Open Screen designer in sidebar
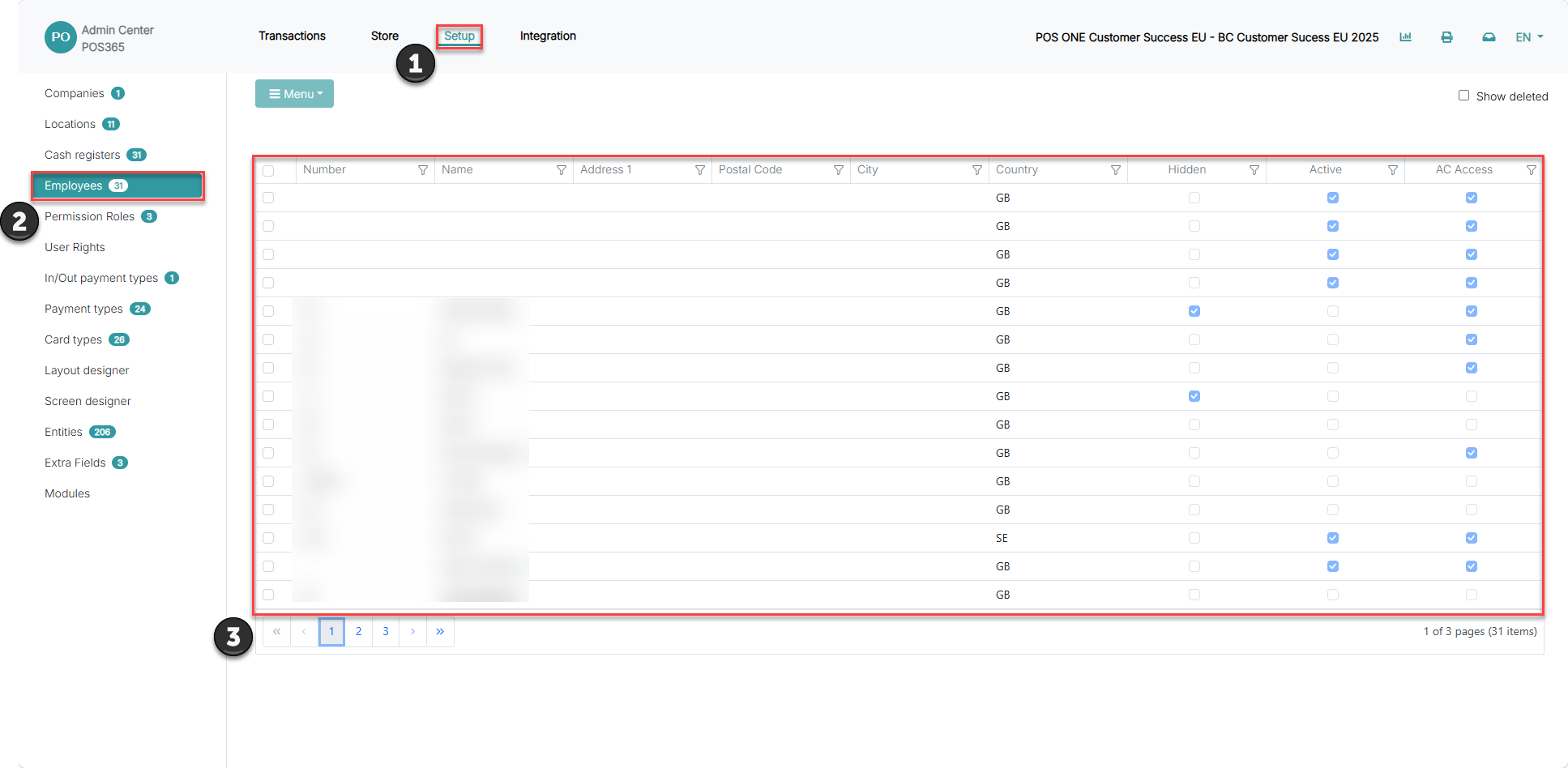The height and width of the screenshot is (768, 1568). click(88, 401)
